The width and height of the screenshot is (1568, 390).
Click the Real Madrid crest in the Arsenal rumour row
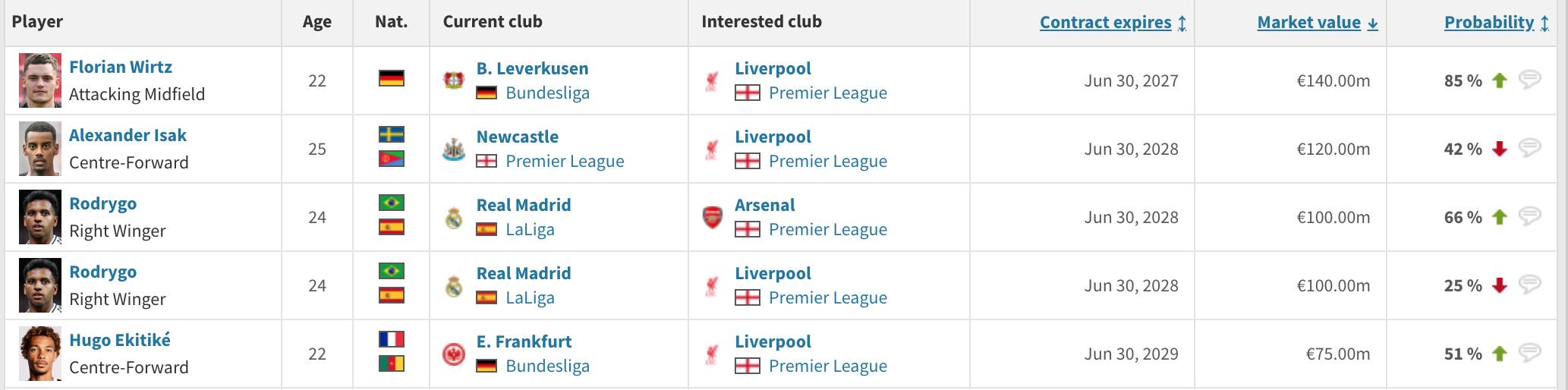tap(454, 218)
